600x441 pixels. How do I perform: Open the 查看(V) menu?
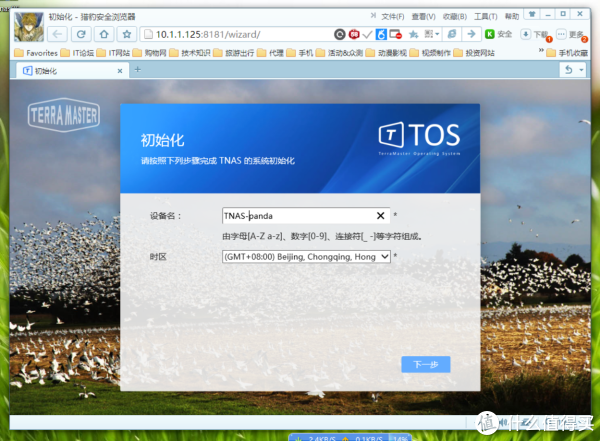pyautogui.click(x=423, y=16)
